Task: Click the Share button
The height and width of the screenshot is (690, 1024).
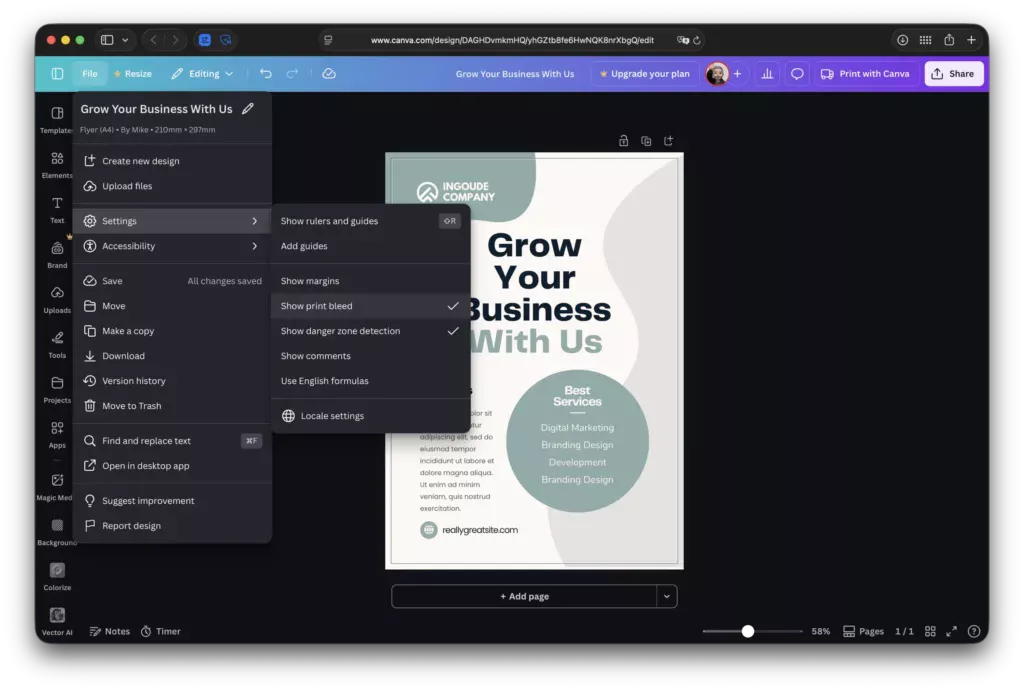Action: [x=952, y=73]
